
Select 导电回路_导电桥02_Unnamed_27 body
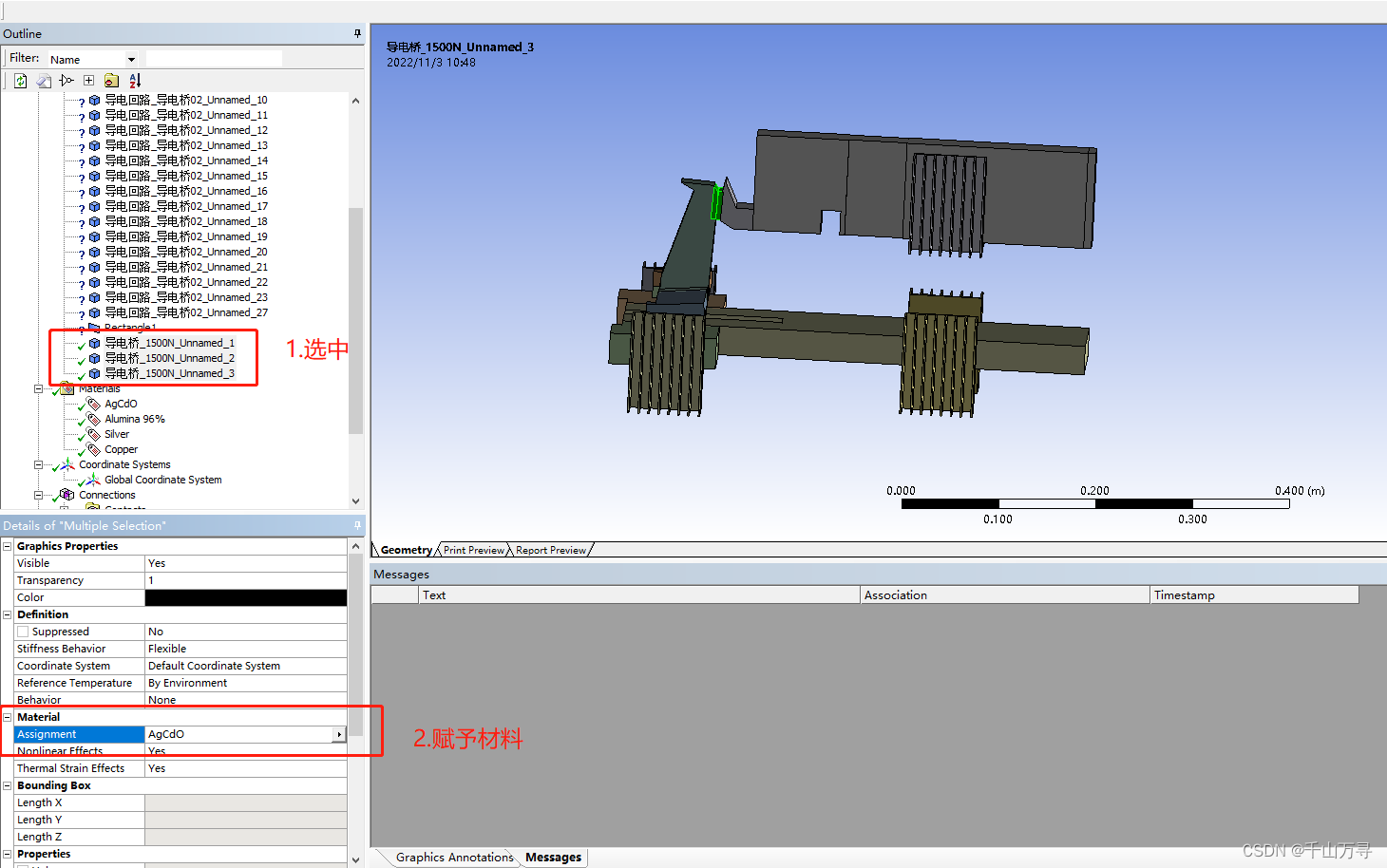[x=185, y=312]
